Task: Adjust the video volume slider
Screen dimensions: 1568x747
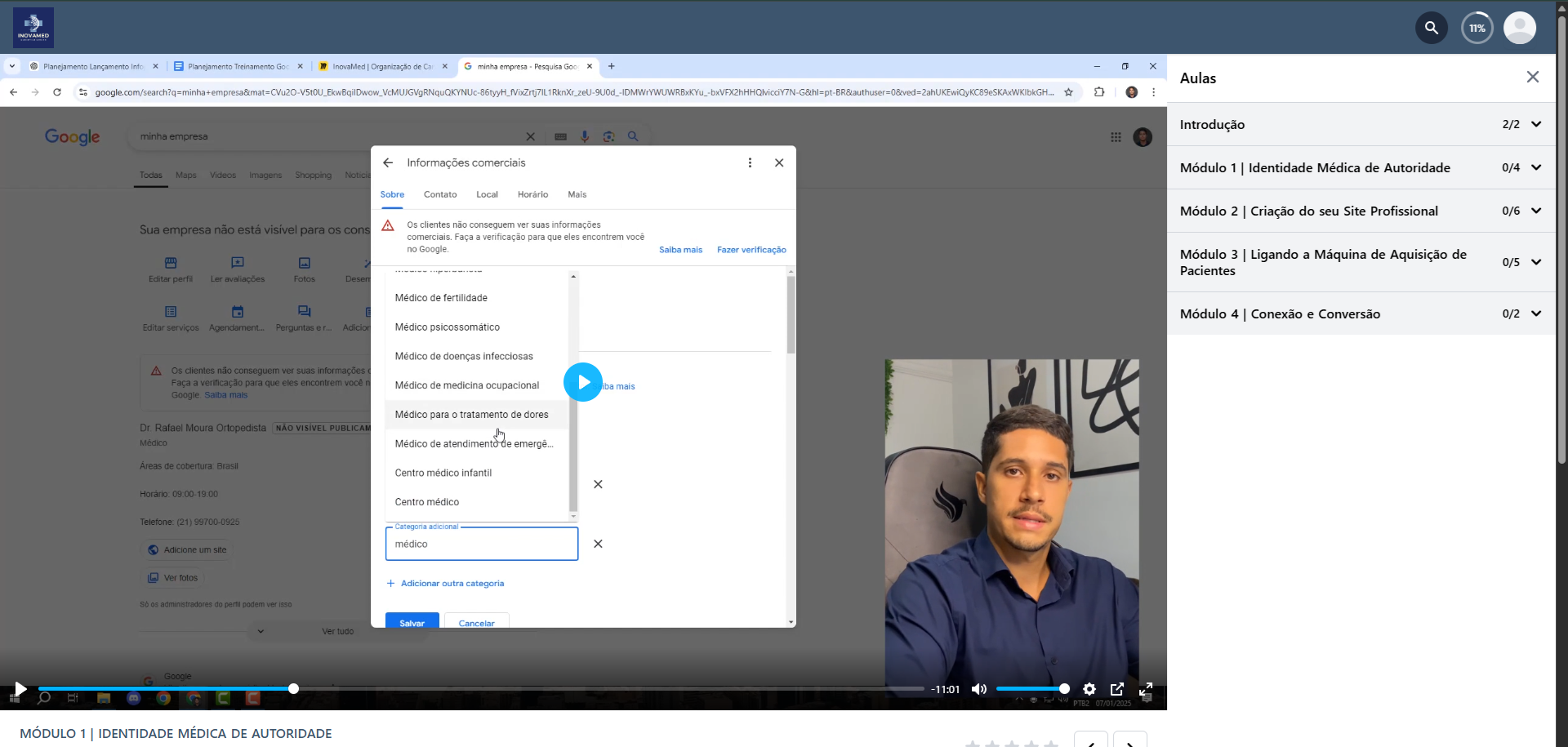Action: pos(1032,689)
